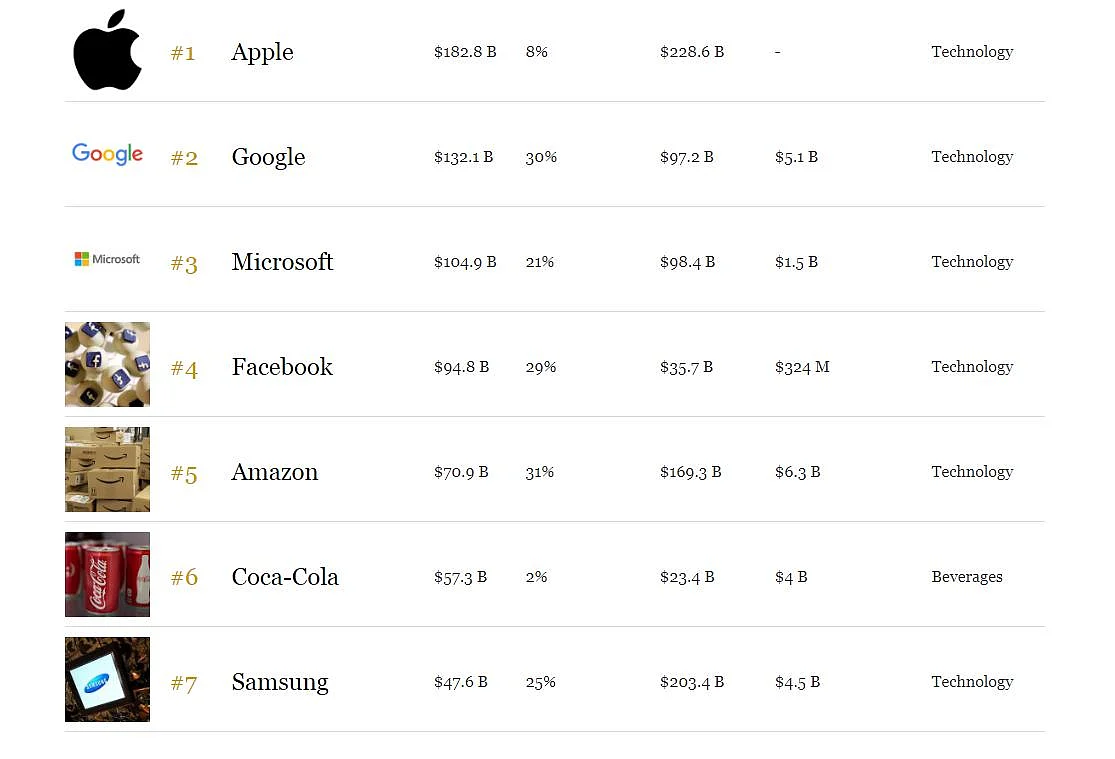The height and width of the screenshot is (759, 1115).
Task: Click the Coca-Cola cans thumbnail
Action: tap(107, 574)
